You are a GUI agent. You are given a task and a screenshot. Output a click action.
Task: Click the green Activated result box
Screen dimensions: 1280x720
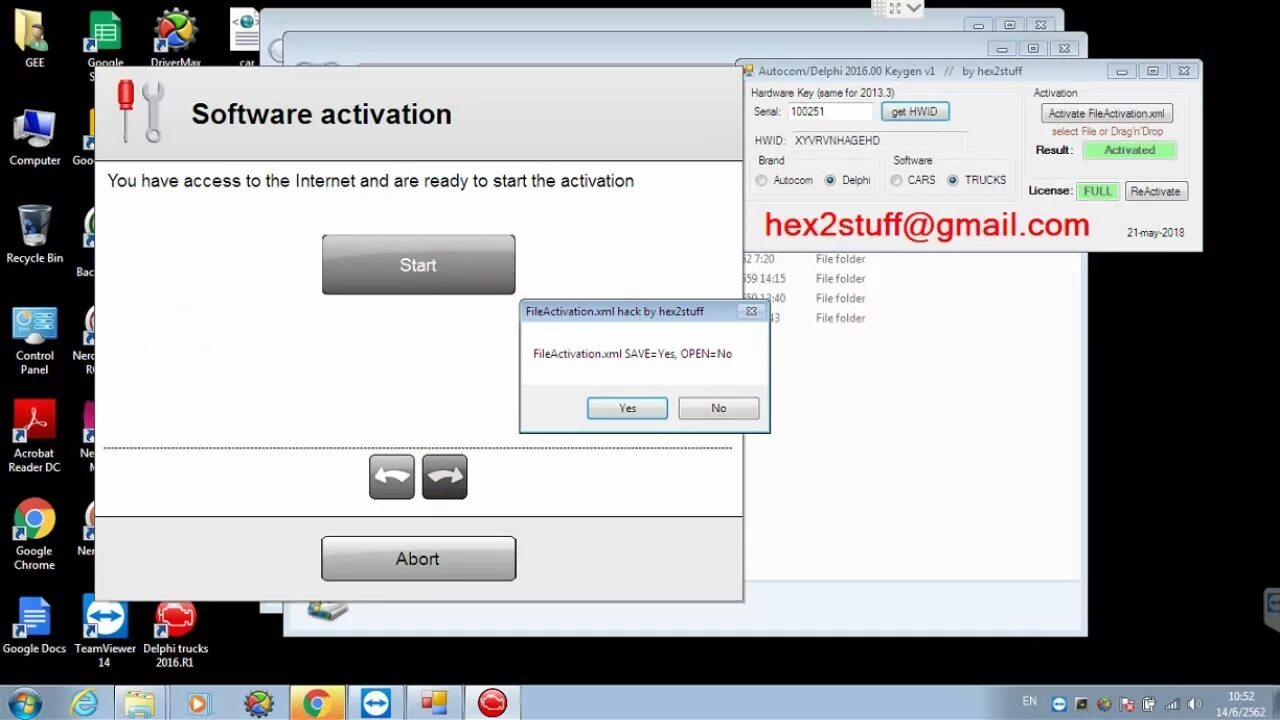click(1129, 150)
